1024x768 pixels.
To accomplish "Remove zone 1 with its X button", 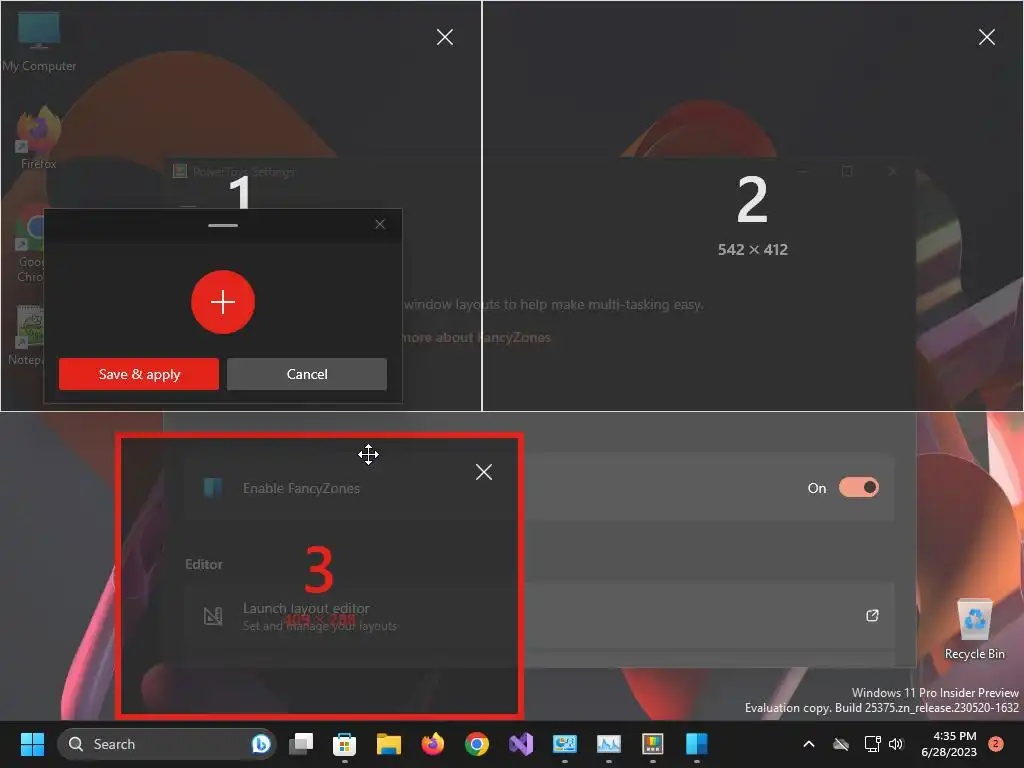I will coord(445,37).
